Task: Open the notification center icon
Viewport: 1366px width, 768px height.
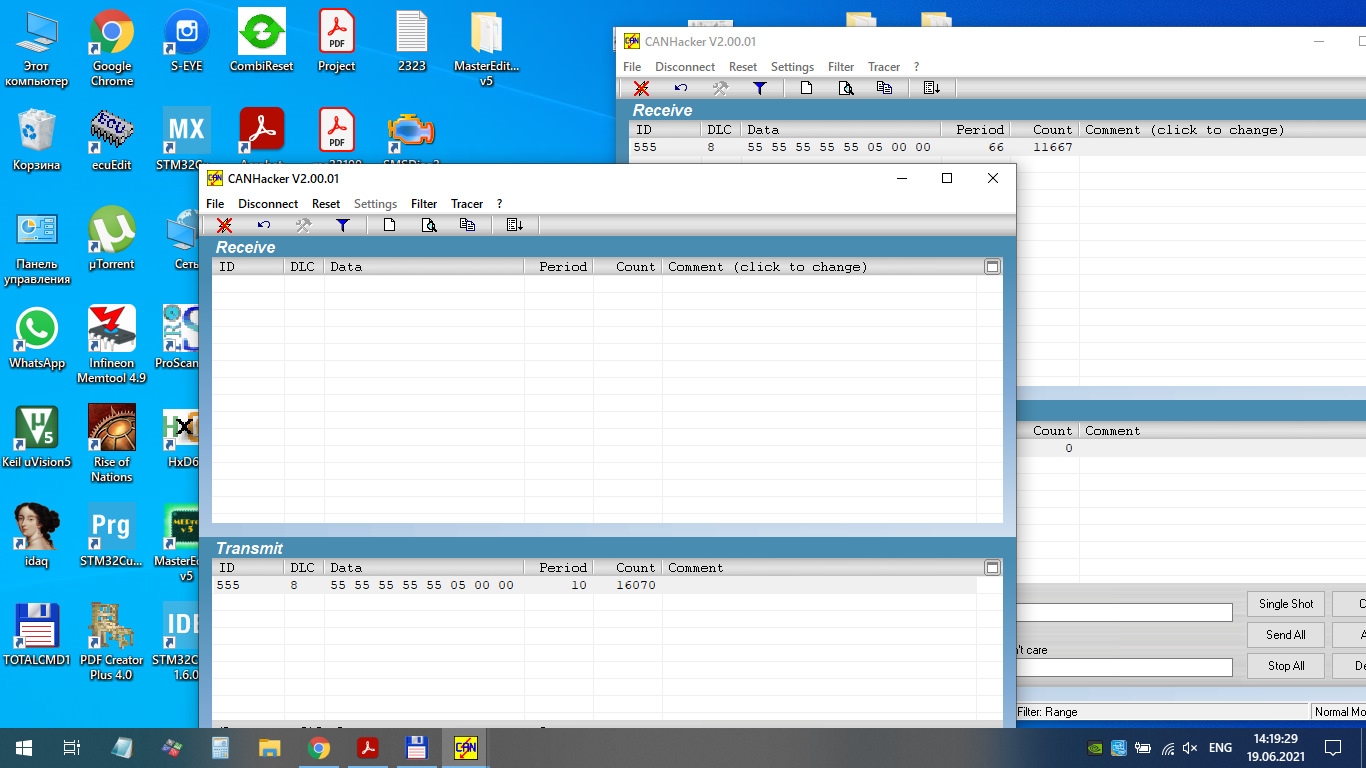Action: [x=1332, y=748]
